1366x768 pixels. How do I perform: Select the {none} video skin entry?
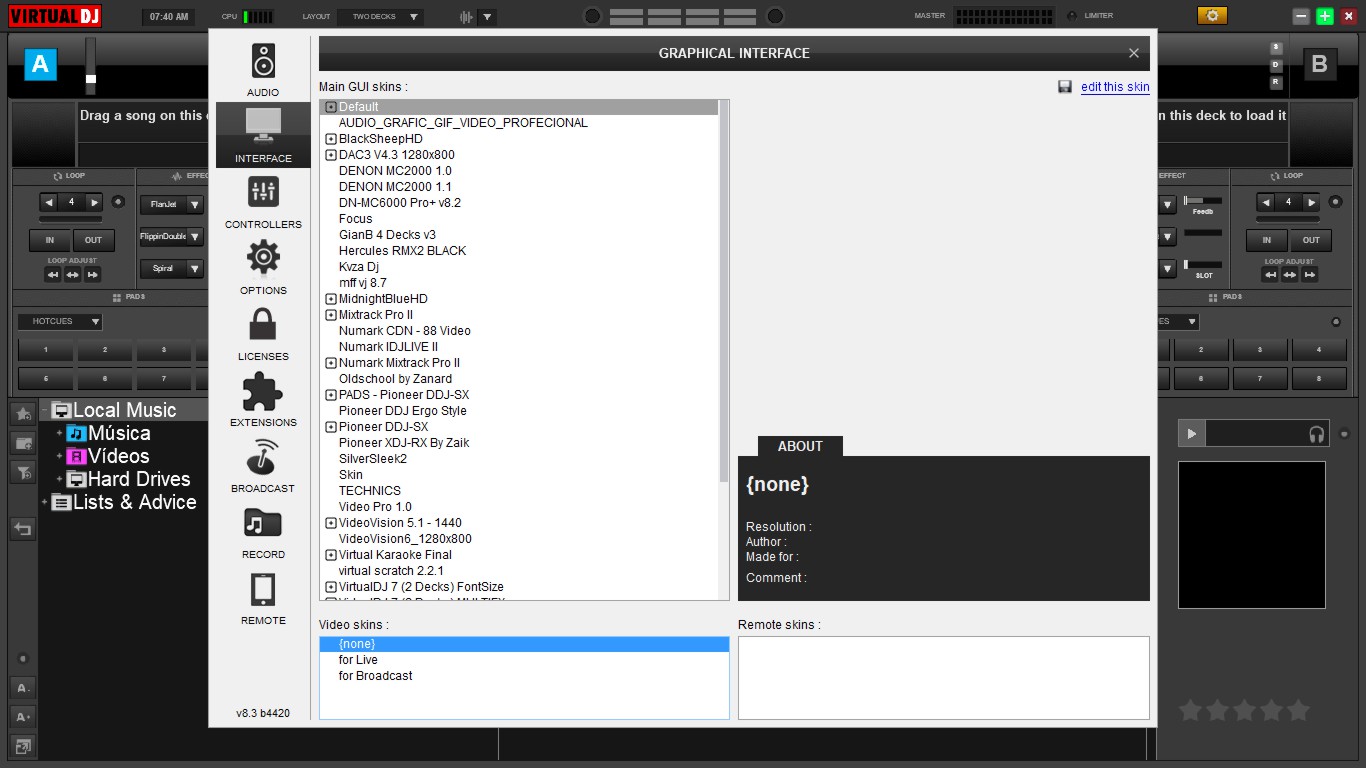[x=524, y=644]
